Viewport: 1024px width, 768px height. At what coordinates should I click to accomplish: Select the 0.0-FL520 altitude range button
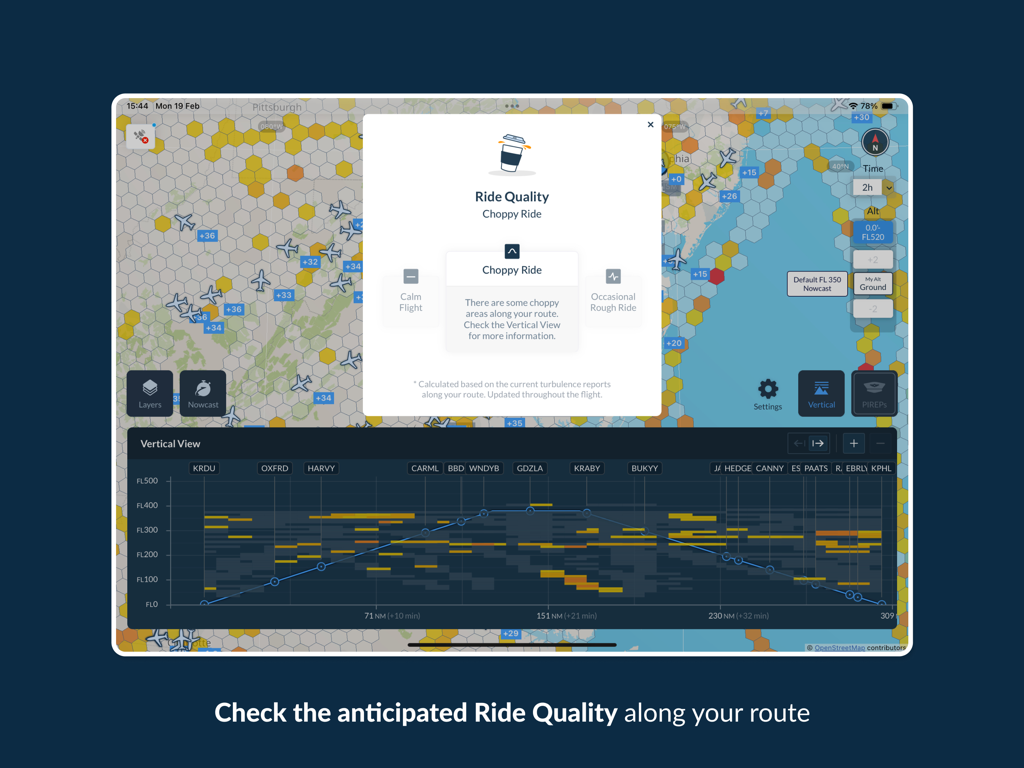pyautogui.click(x=872, y=232)
